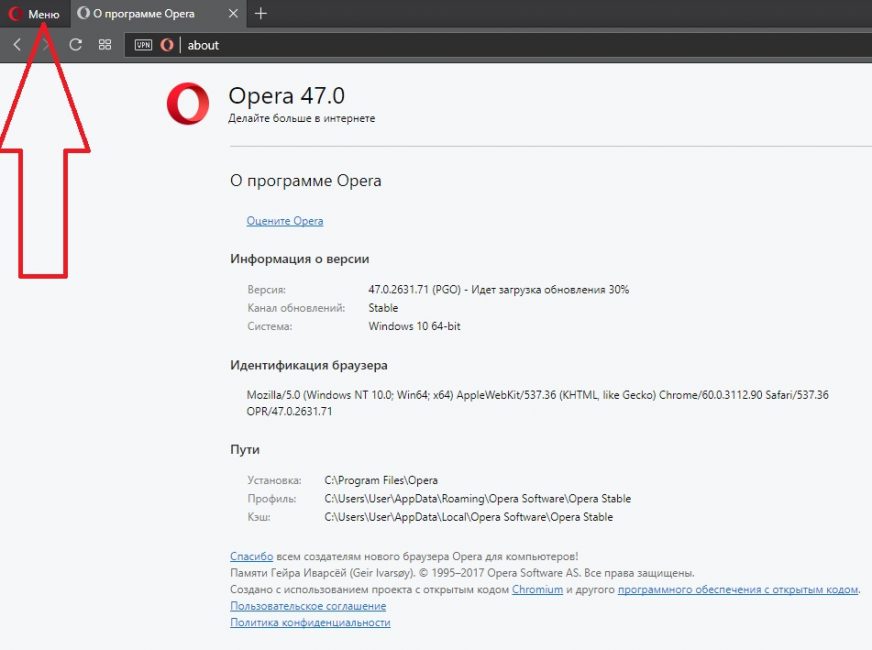Toggle the VPN badge in address bar
Screen dimensions: 872x650
(143, 45)
